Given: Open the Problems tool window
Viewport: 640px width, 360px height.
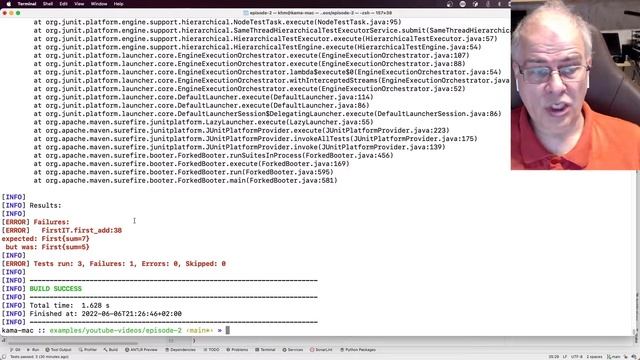Looking at the screenshot, I should [237, 350].
